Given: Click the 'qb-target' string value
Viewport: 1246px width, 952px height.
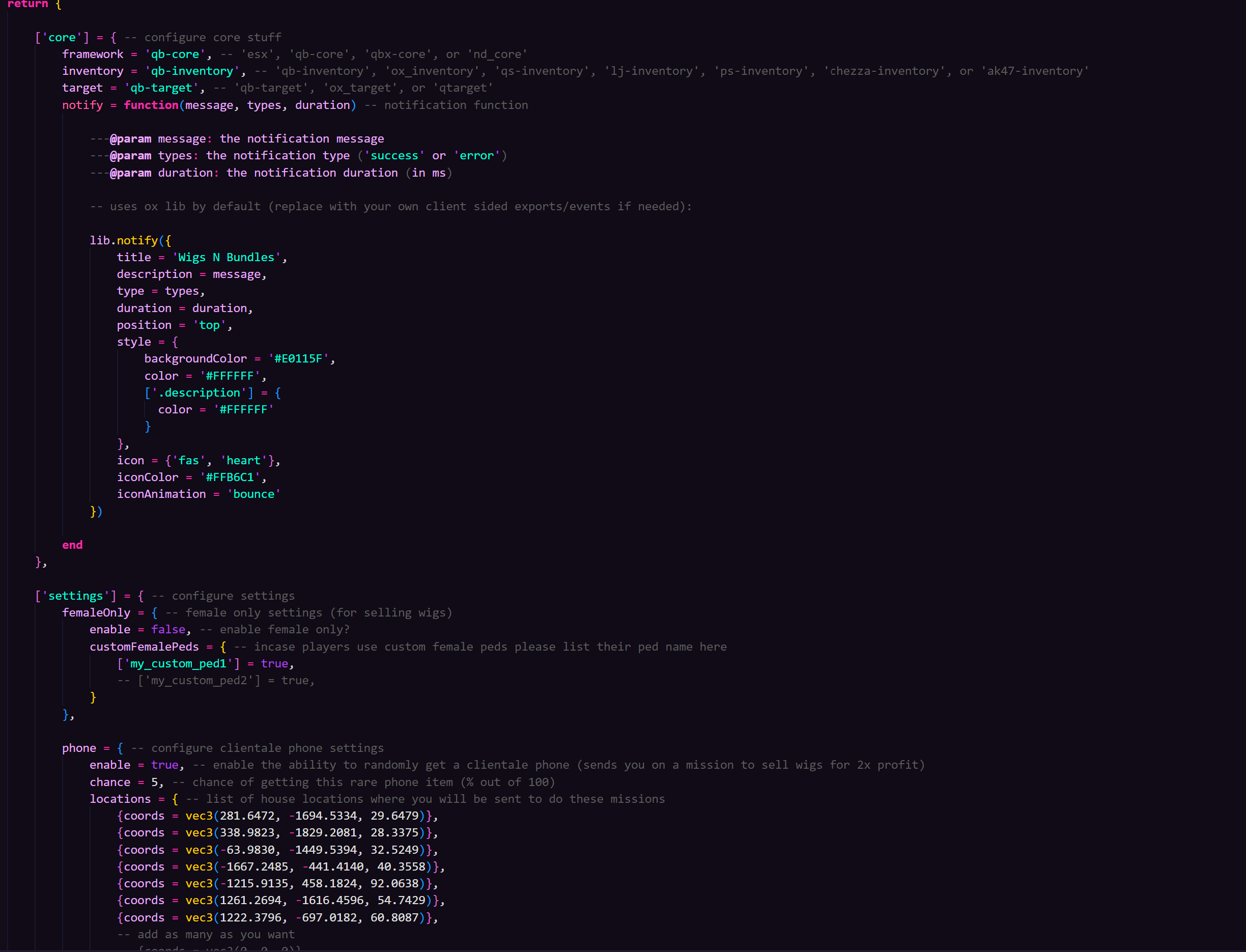Looking at the screenshot, I should (161, 89).
